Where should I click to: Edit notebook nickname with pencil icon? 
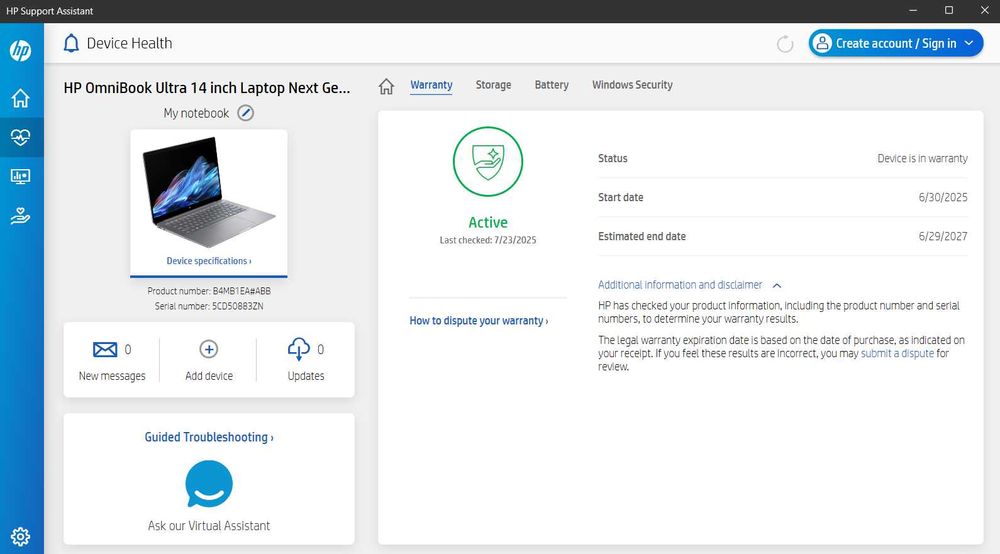point(246,113)
